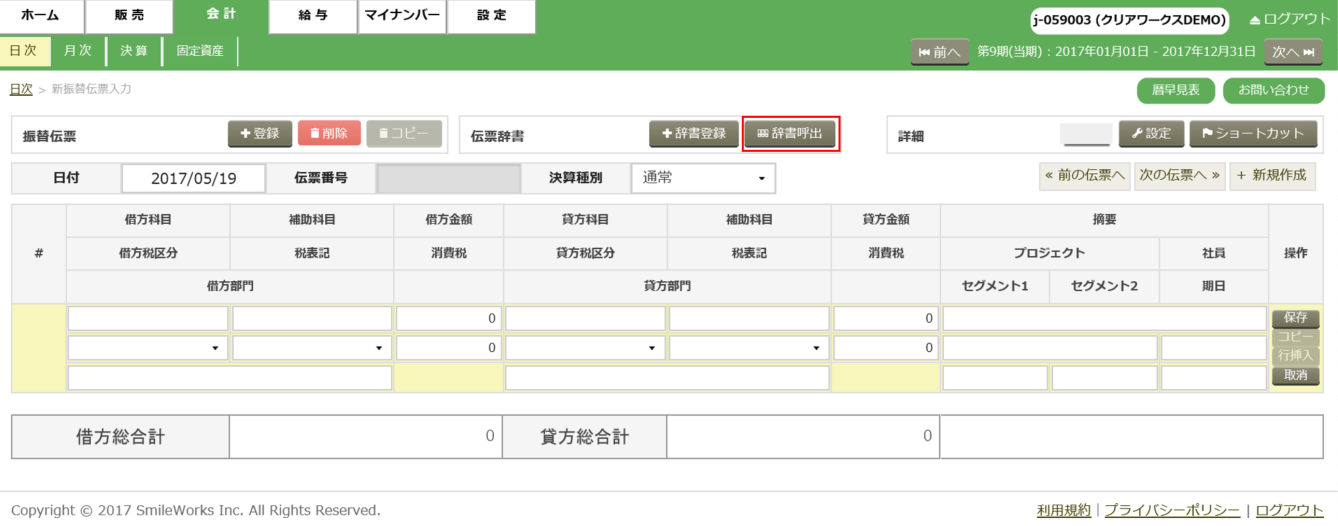The height and width of the screenshot is (526, 1338).
Task: Open the 決算種別 dropdown showing 通常
Action: (x=703, y=178)
